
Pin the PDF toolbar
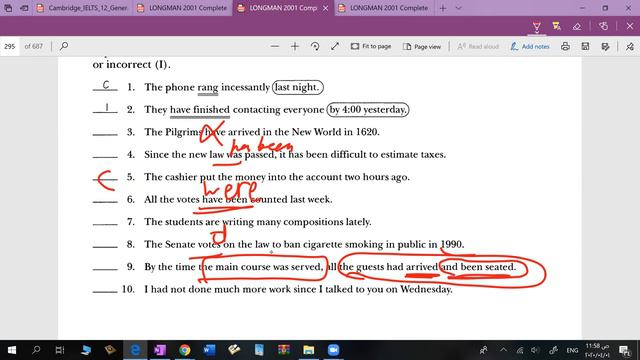(630, 47)
